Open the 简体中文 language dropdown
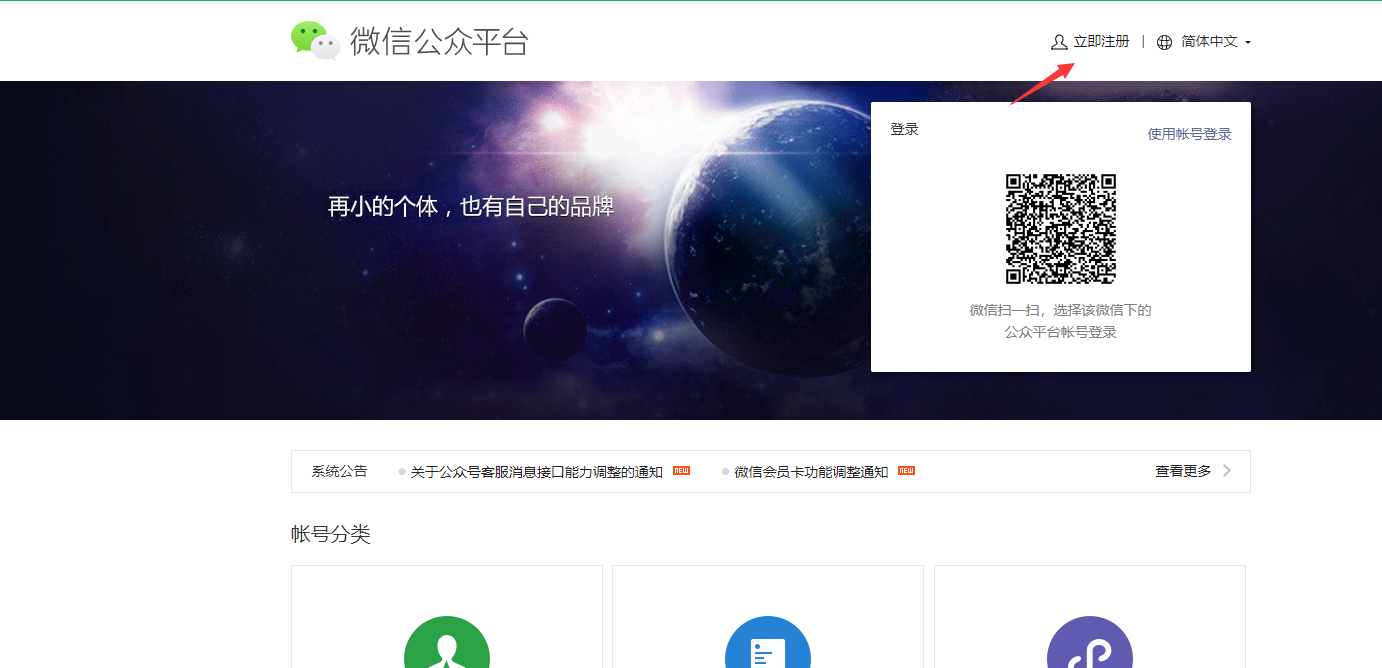 click(1215, 42)
